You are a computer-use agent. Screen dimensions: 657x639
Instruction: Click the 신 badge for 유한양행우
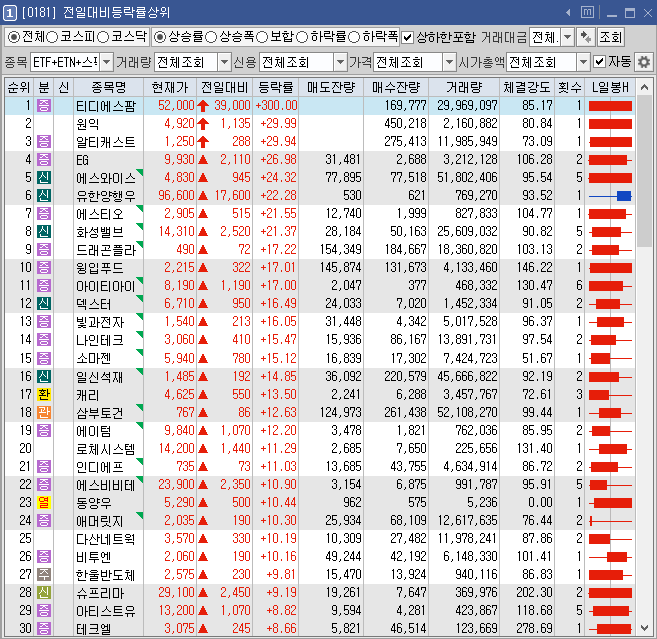click(x=44, y=195)
